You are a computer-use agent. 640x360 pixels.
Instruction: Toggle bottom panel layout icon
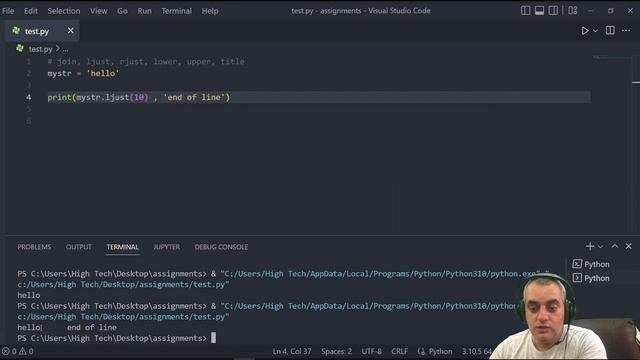click(x=539, y=11)
